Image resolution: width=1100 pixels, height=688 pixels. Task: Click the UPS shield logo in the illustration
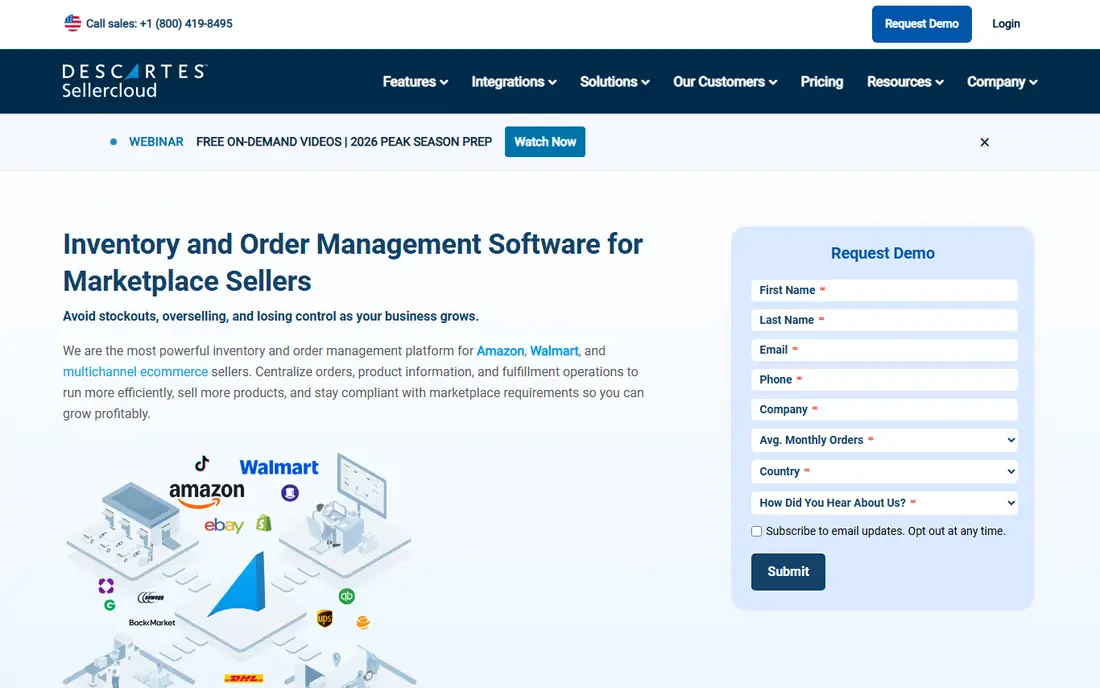324,618
